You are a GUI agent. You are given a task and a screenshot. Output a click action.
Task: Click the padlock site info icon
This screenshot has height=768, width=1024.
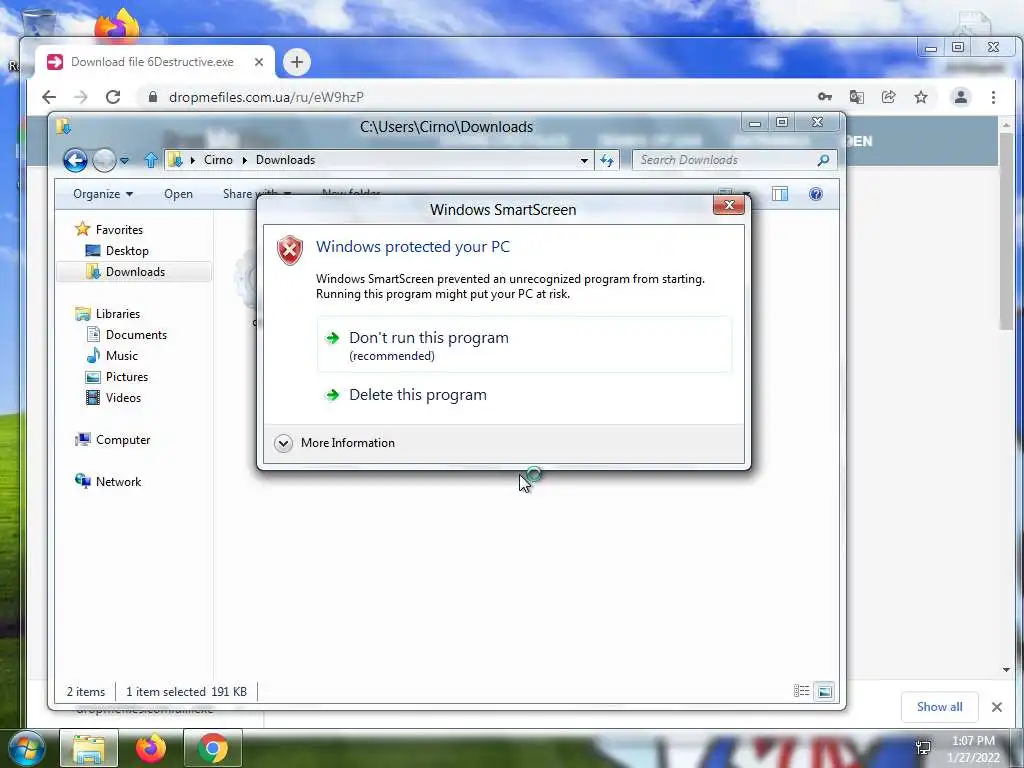pos(153,97)
